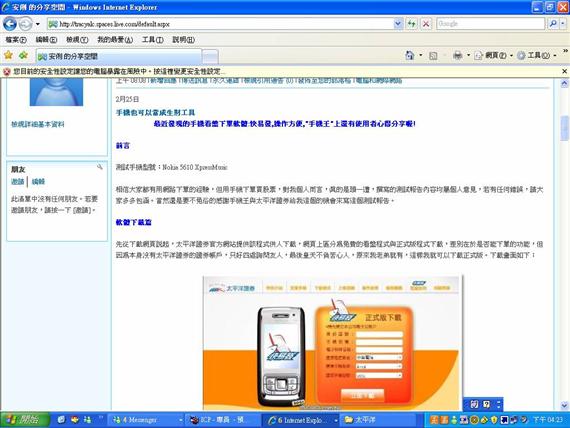Click the red shield icon on information bar
Image resolution: width=570 pixels, height=428 pixels.
pos(7,72)
